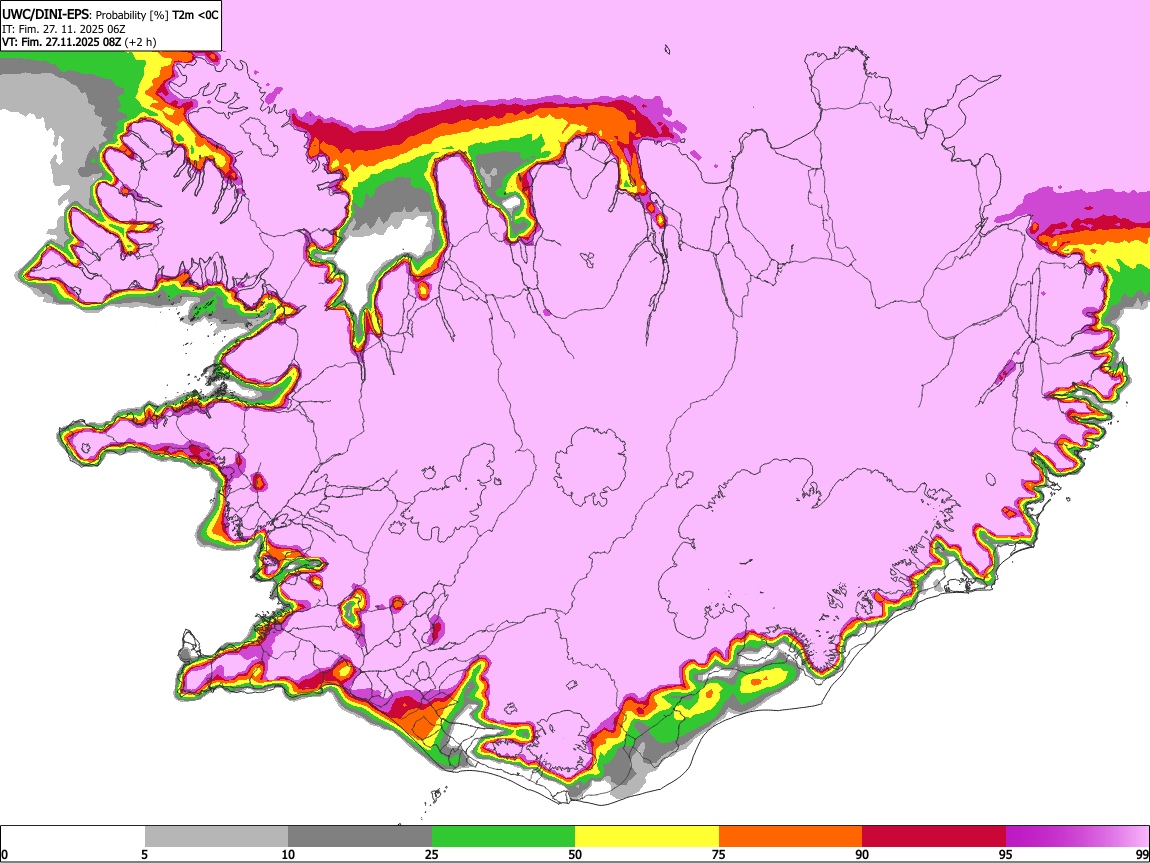Click the legend tick label '25'
The width and height of the screenshot is (1150, 863).
pos(432,854)
